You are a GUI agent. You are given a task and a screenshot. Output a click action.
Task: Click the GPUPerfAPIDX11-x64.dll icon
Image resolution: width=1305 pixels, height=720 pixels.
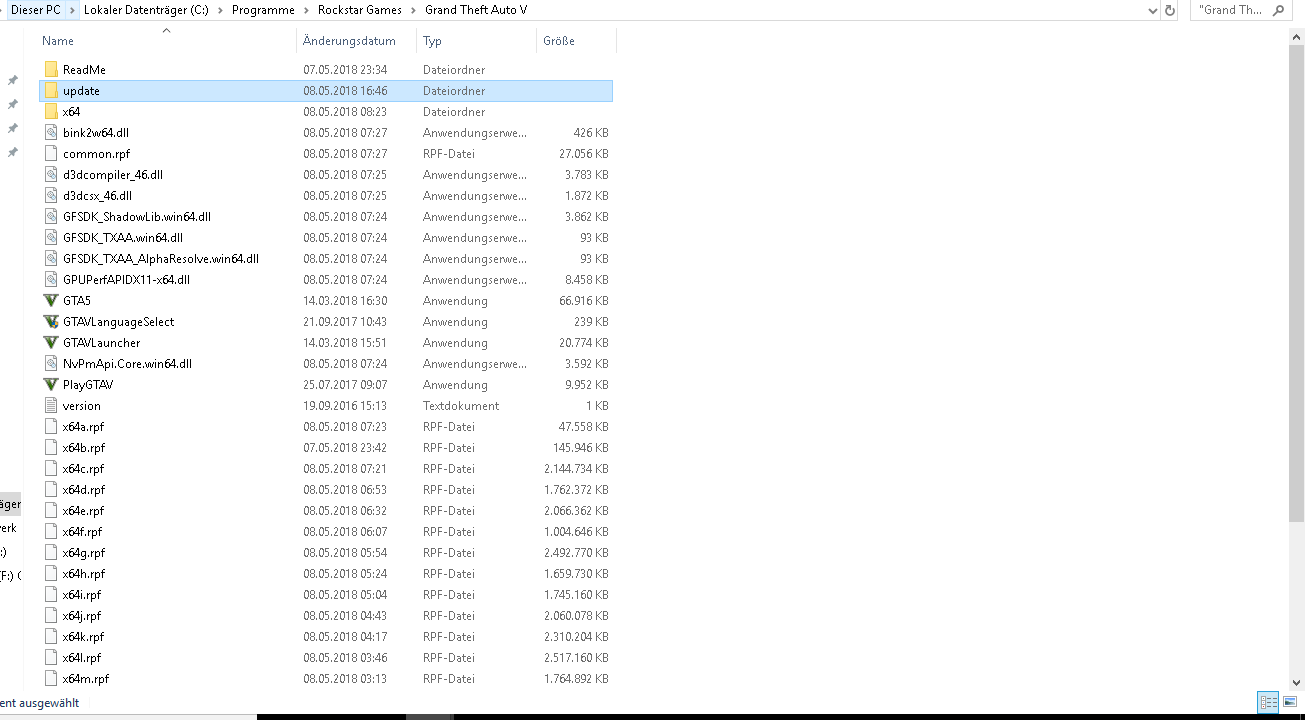pos(52,279)
